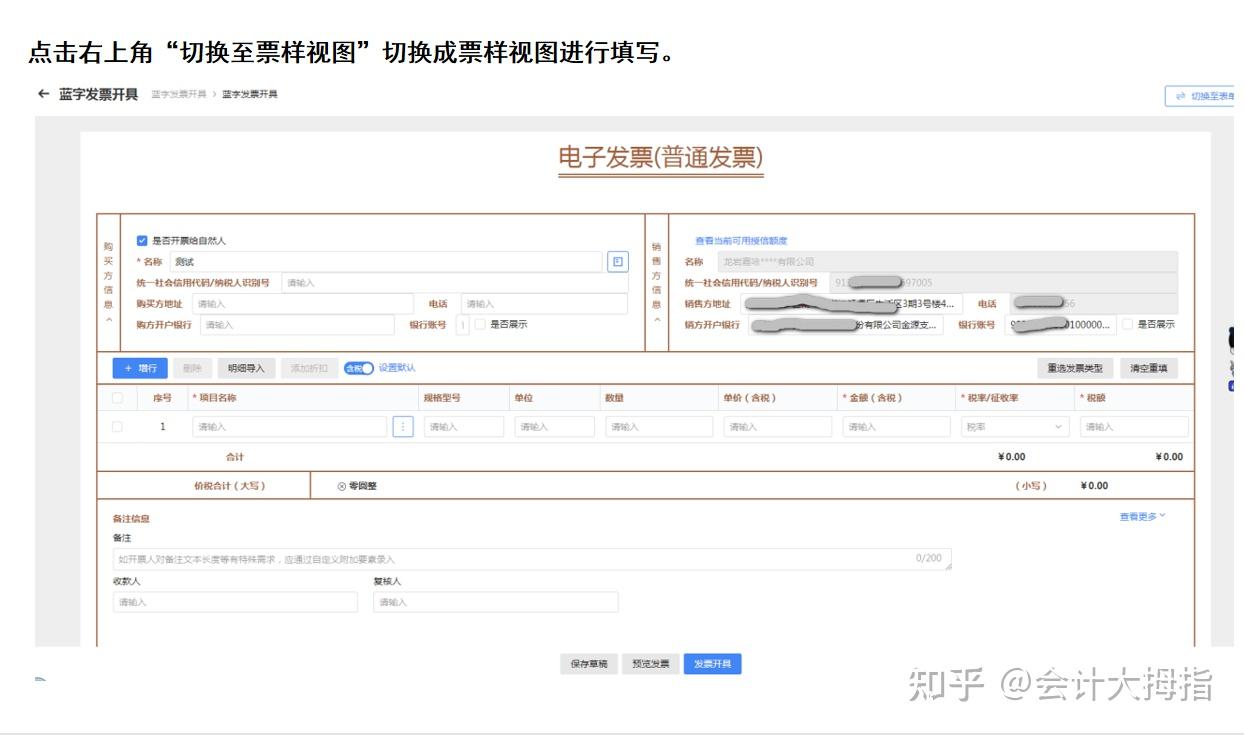
Task: Click the buyer 电话 input field
Action: click(544, 304)
